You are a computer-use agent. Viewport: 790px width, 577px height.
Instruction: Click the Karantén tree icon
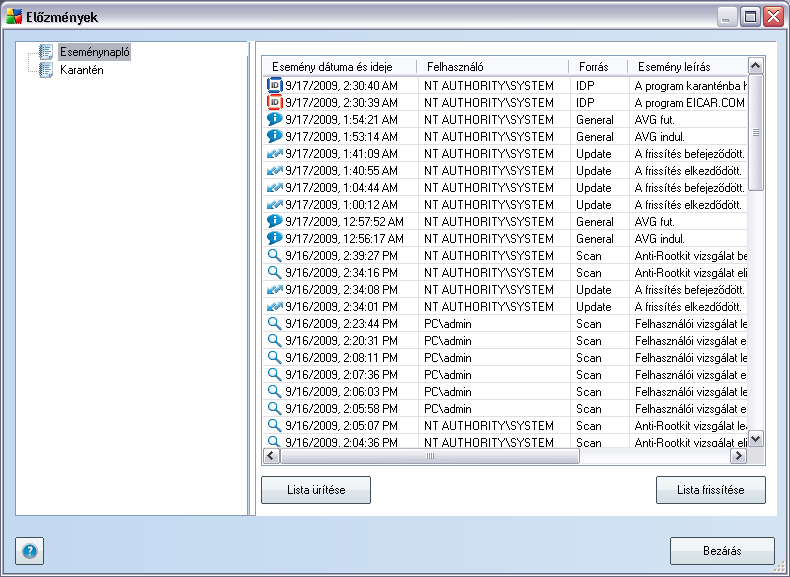46,70
